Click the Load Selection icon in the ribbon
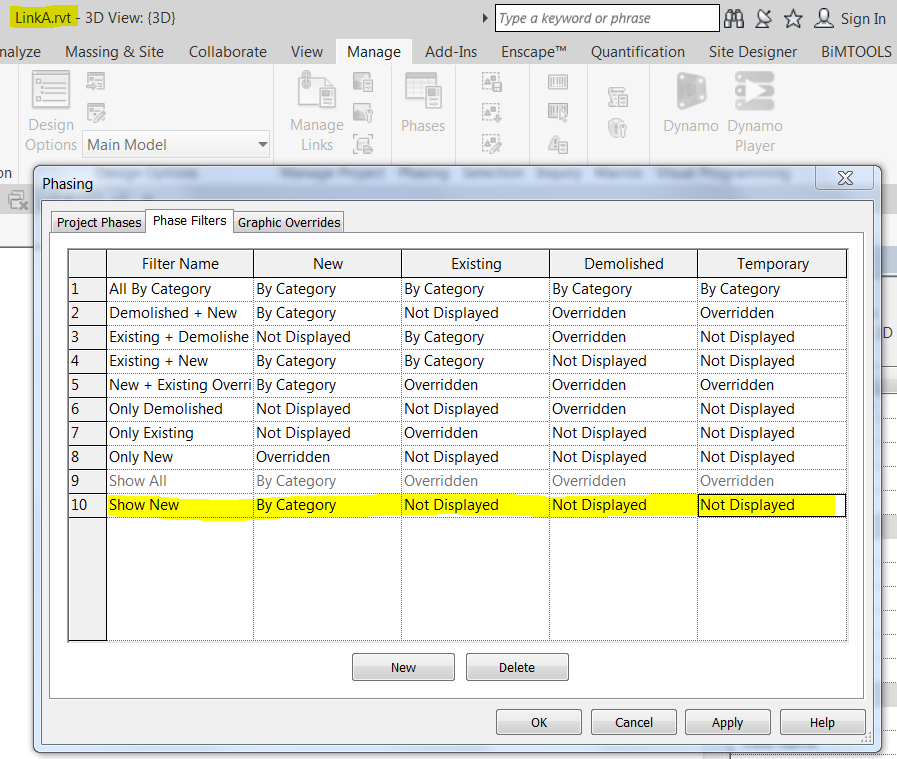 (x=492, y=112)
